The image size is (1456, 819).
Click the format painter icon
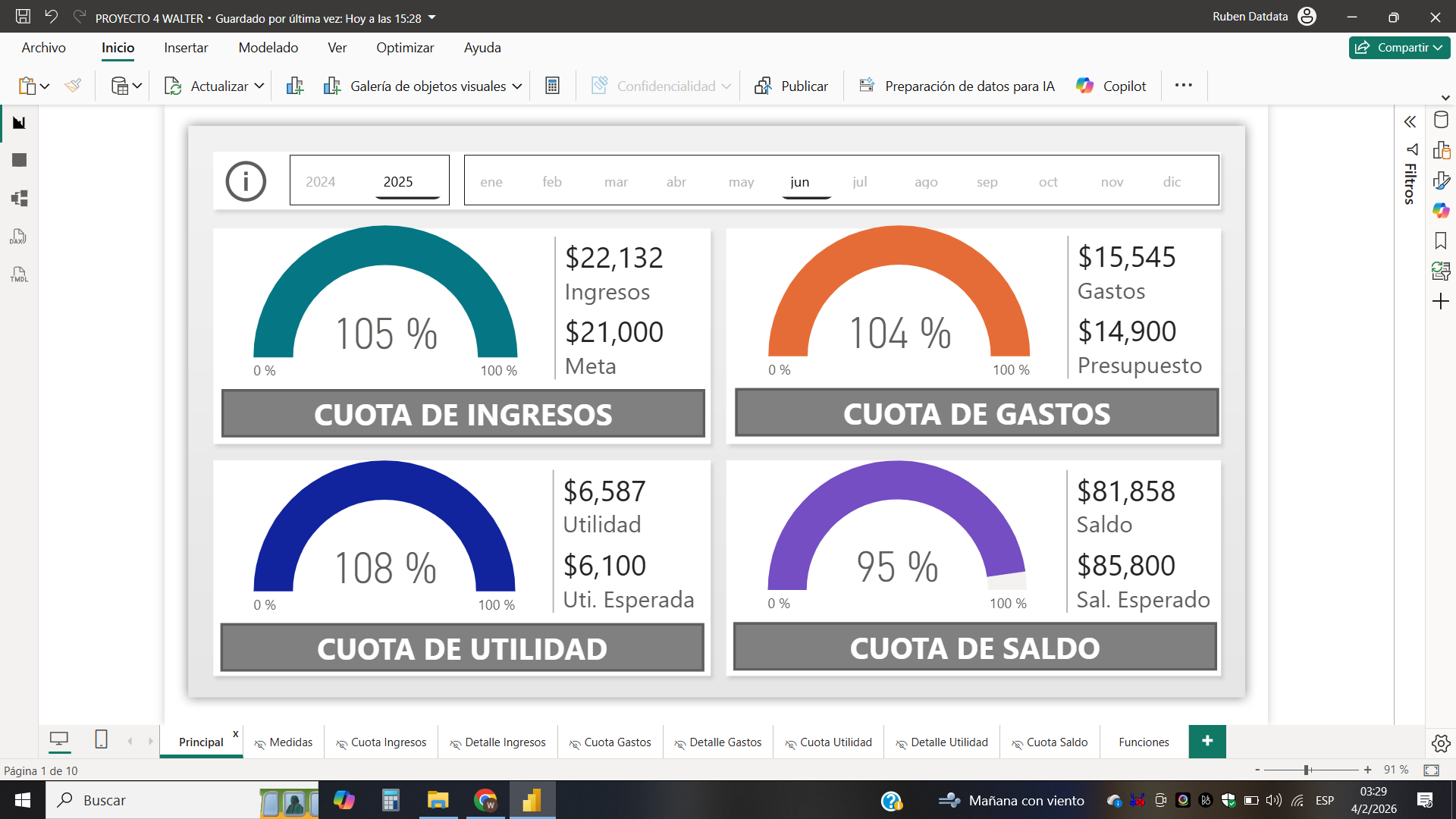tap(73, 86)
